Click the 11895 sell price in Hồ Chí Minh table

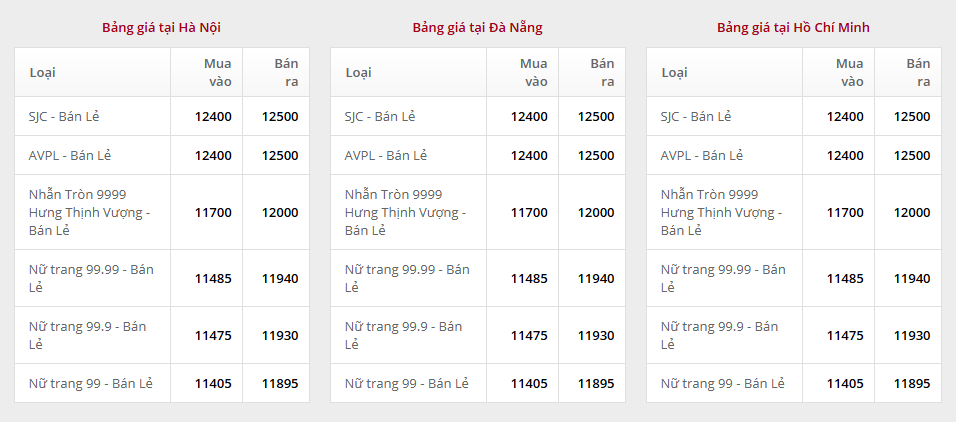coord(912,383)
